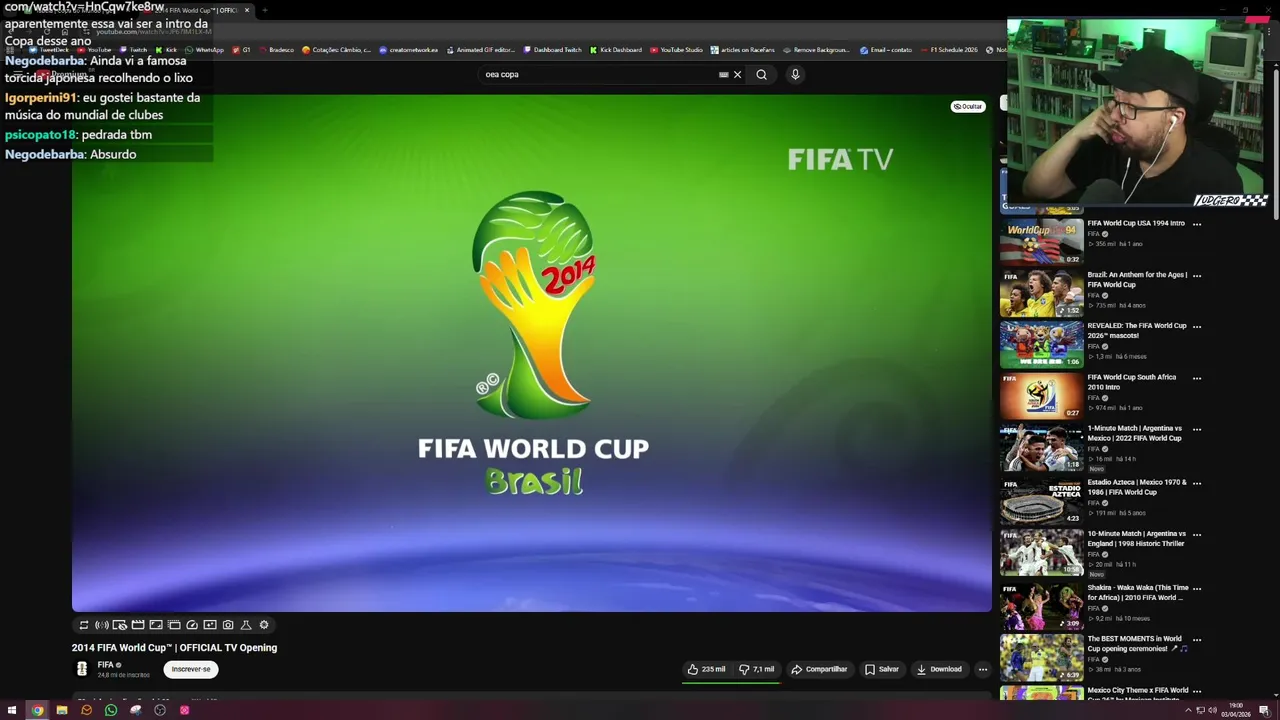Open the Kick Dashboard bookmark
This screenshot has width=1280, height=720.
(x=616, y=50)
